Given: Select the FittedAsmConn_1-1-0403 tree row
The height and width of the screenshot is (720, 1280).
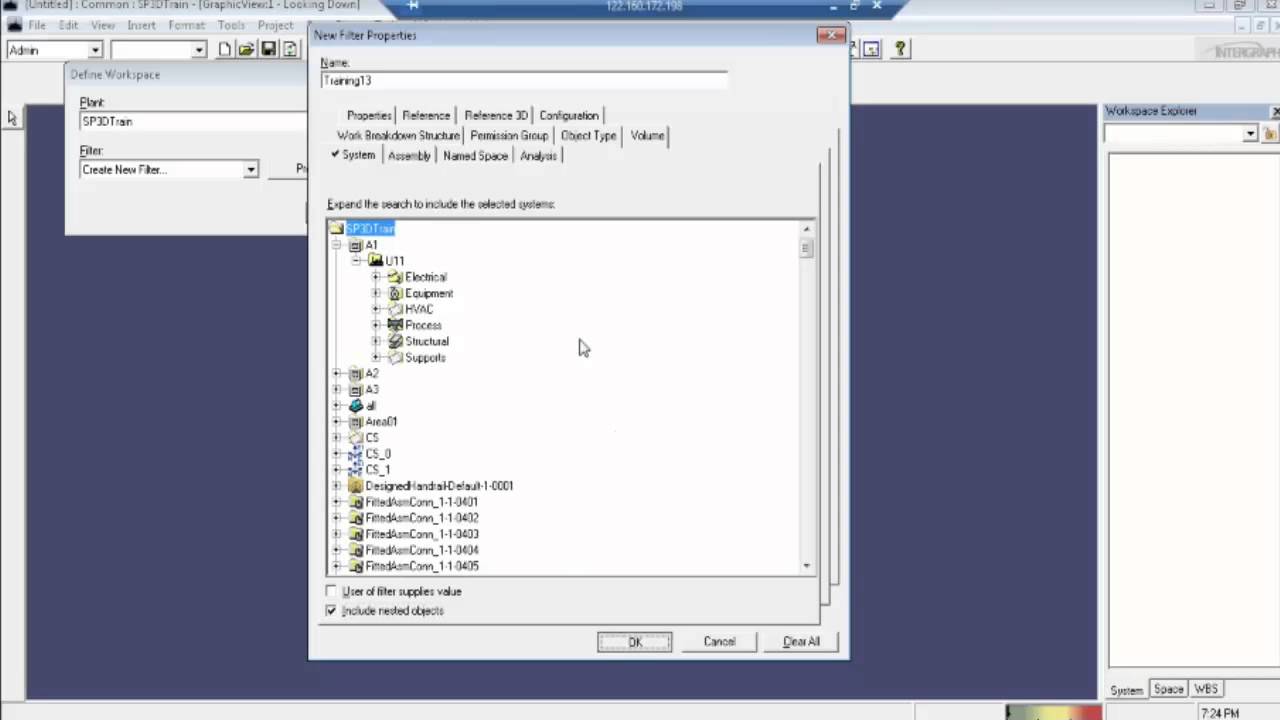Looking at the screenshot, I should click(422, 534).
